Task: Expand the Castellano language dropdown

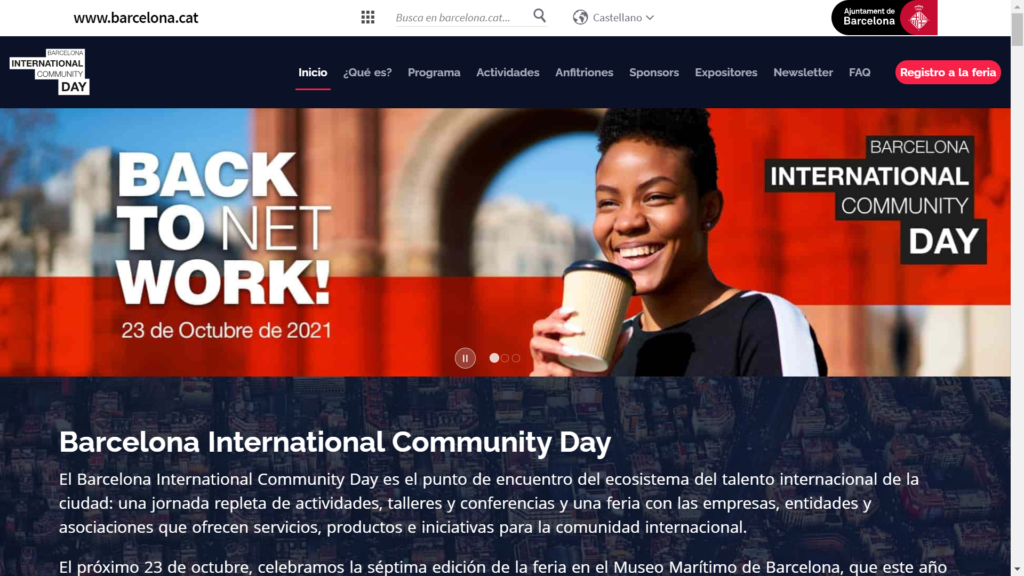Action: coord(623,18)
